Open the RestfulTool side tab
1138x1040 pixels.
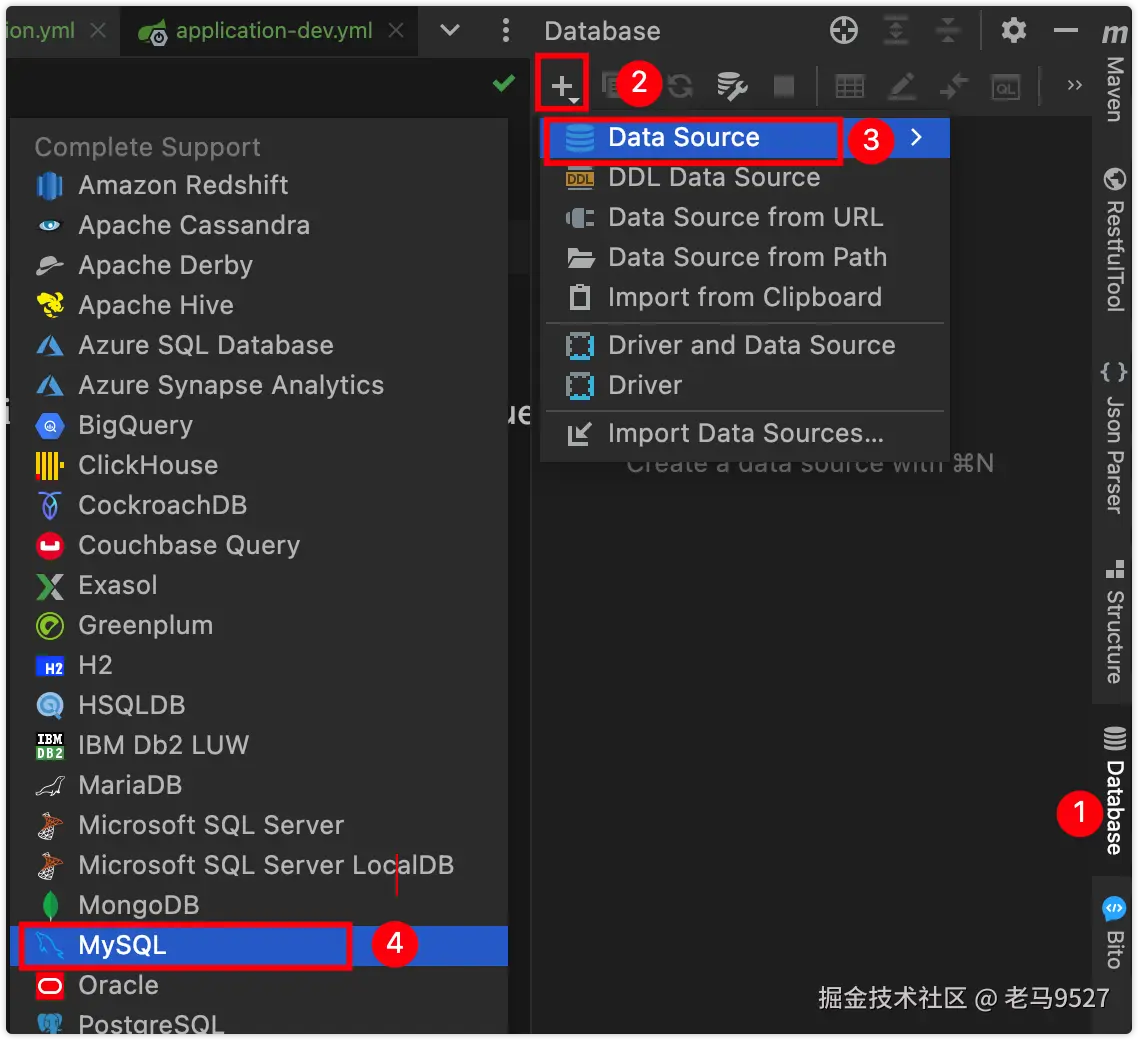(1114, 239)
